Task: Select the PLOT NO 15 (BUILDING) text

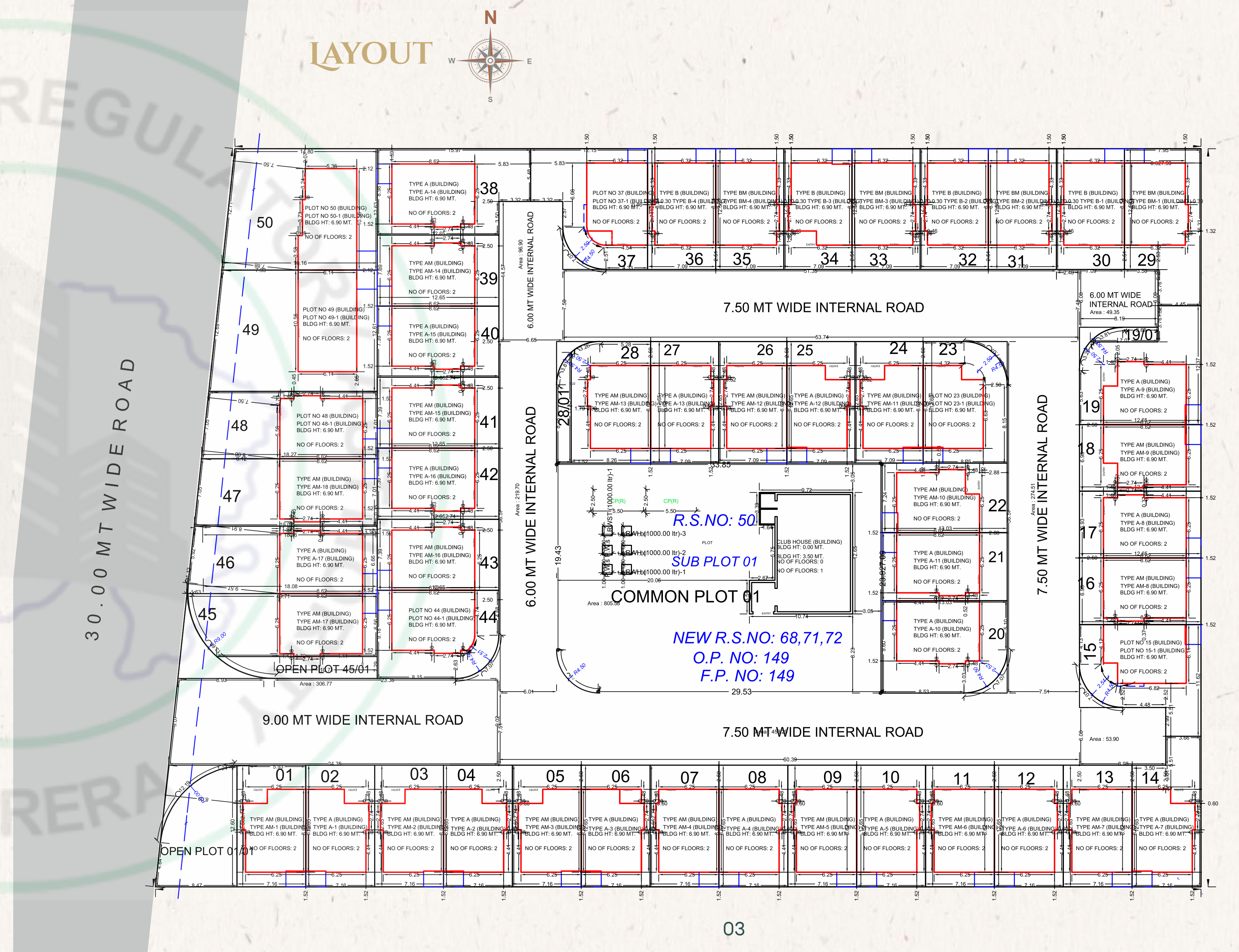Action: pyautogui.click(x=1151, y=643)
